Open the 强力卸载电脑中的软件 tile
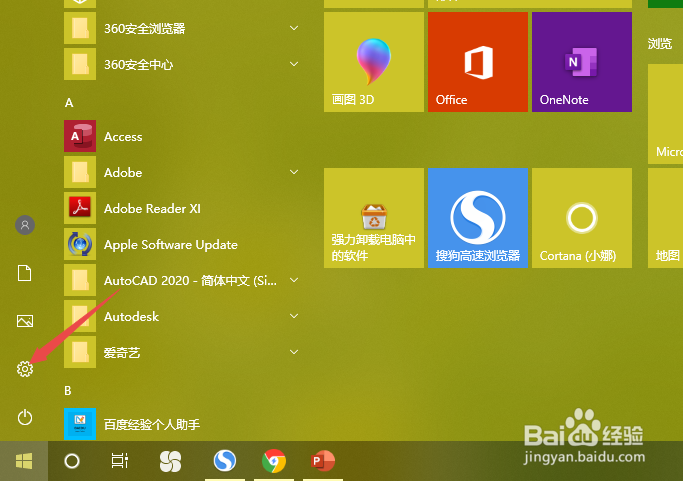 374,218
